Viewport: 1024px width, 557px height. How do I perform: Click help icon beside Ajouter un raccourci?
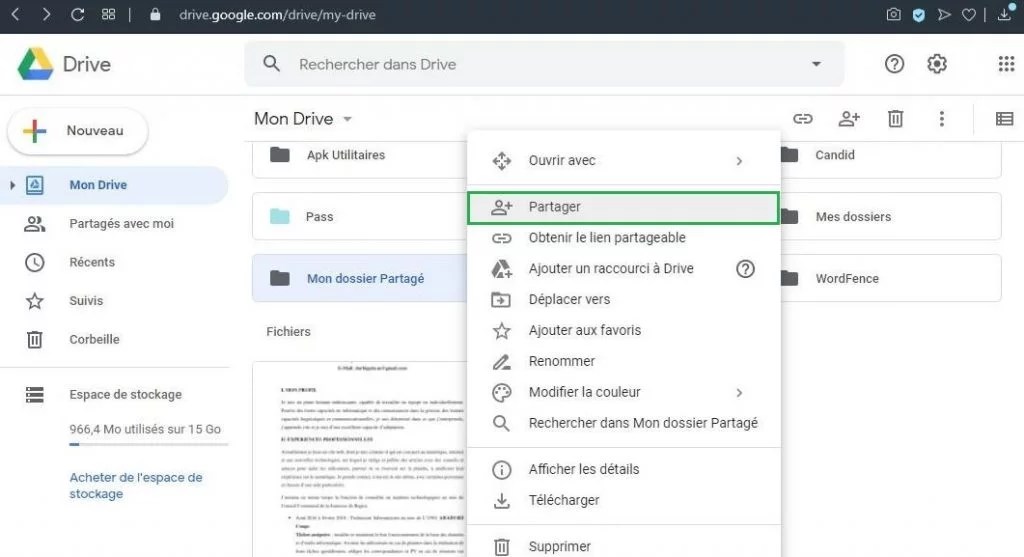tap(745, 269)
